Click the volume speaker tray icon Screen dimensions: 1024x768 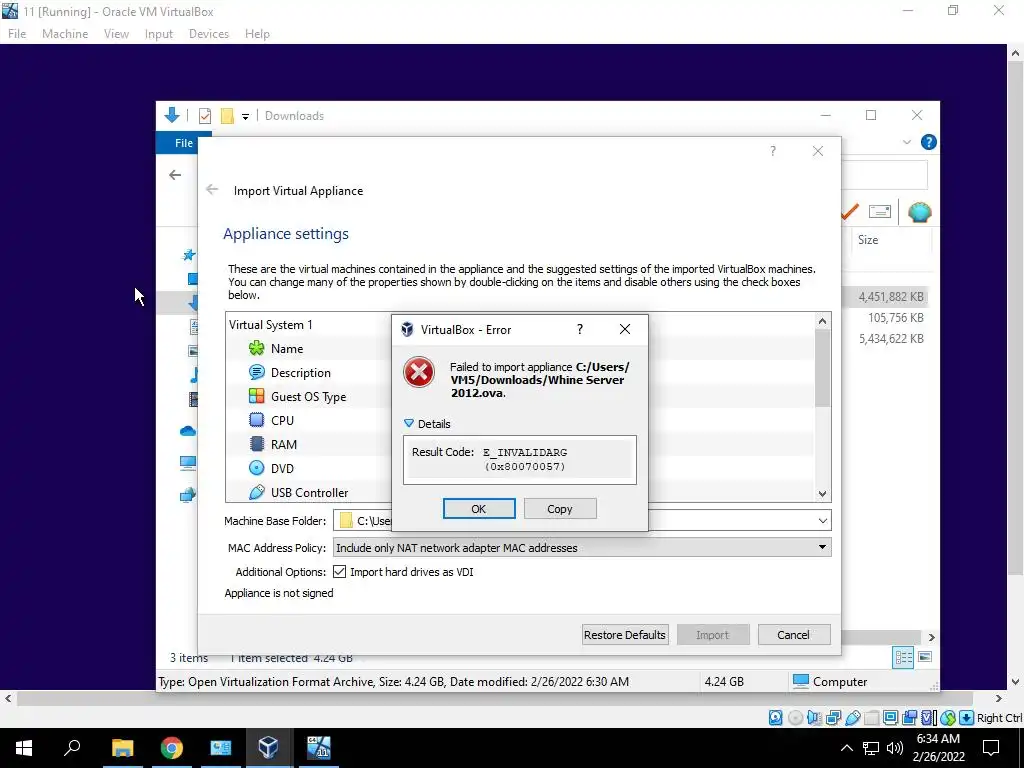point(895,748)
